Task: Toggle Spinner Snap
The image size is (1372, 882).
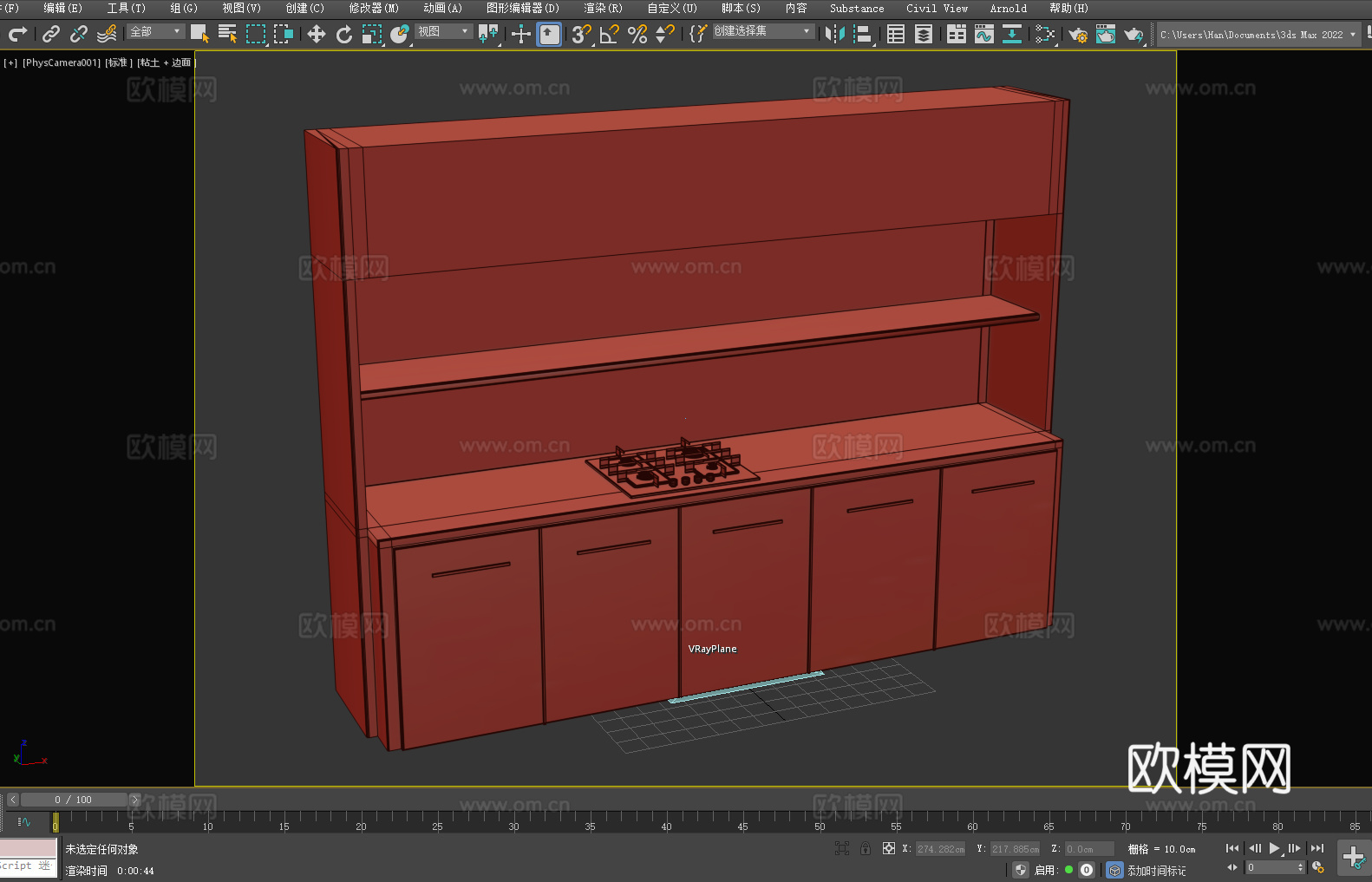Action: coord(665,34)
